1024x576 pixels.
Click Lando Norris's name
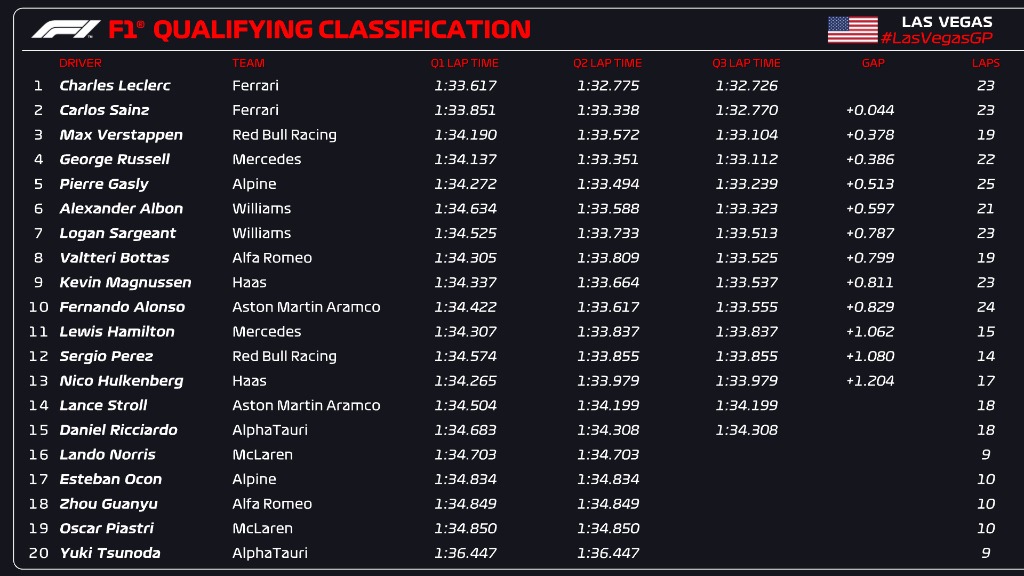[106, 455]
